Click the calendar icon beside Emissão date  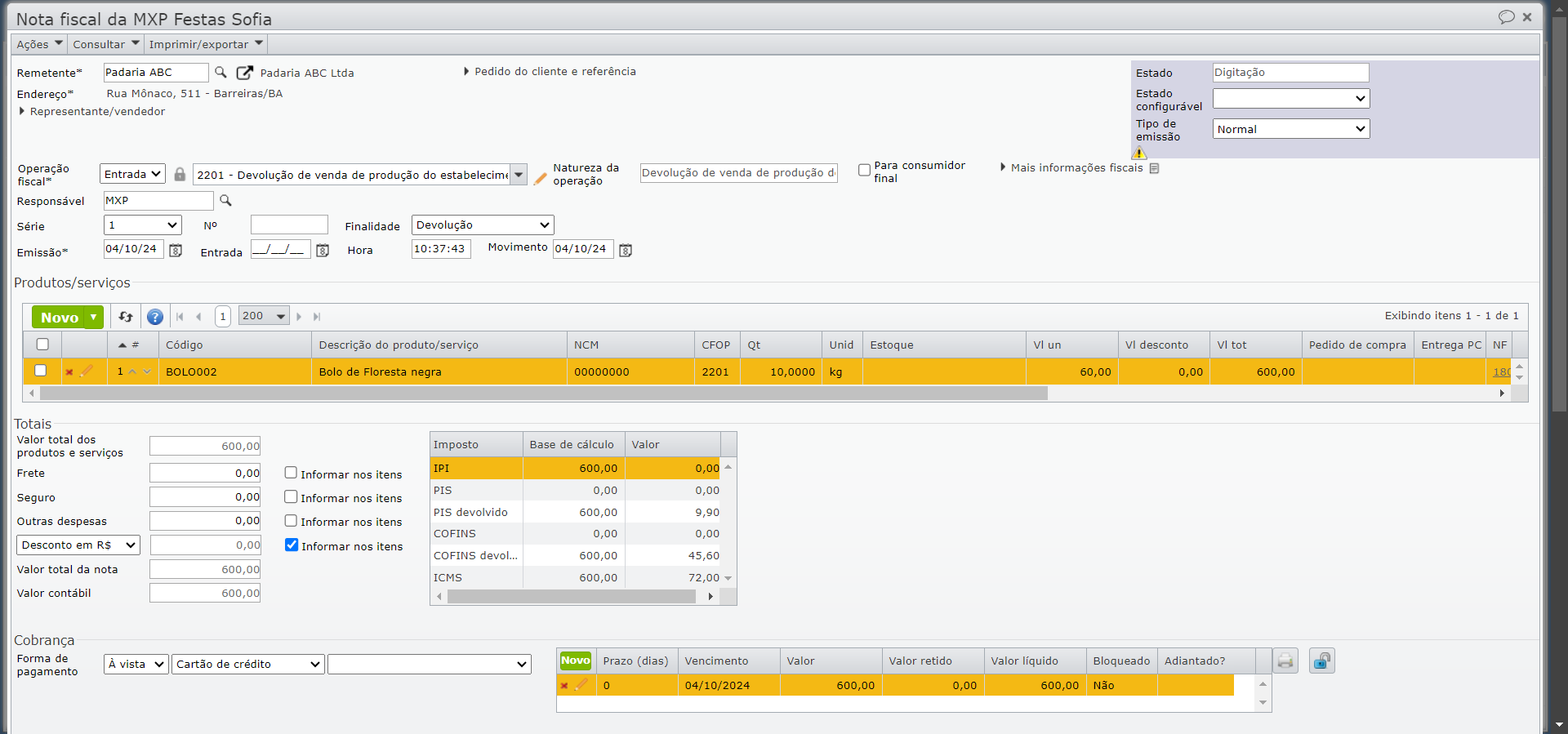point(176,251)
